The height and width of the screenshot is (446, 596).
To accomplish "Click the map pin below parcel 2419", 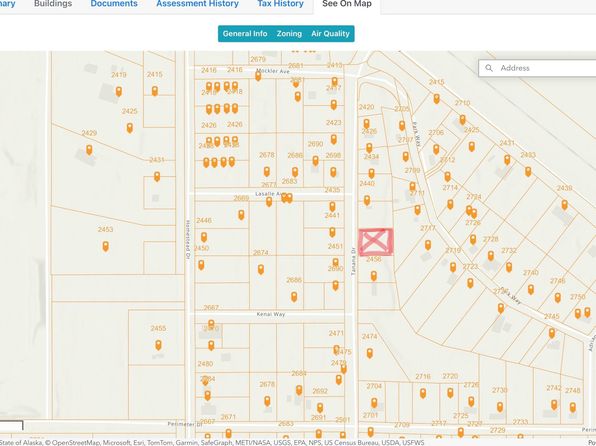I will point(119,91).
